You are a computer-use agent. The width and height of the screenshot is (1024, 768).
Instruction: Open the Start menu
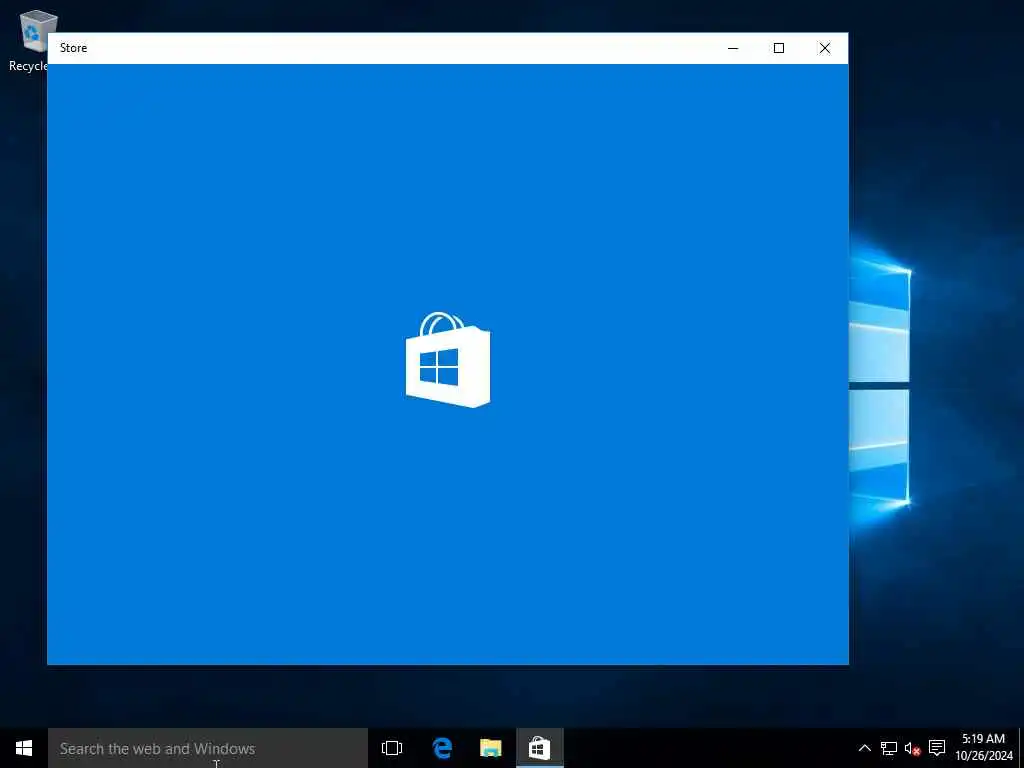tap(24, 748)
